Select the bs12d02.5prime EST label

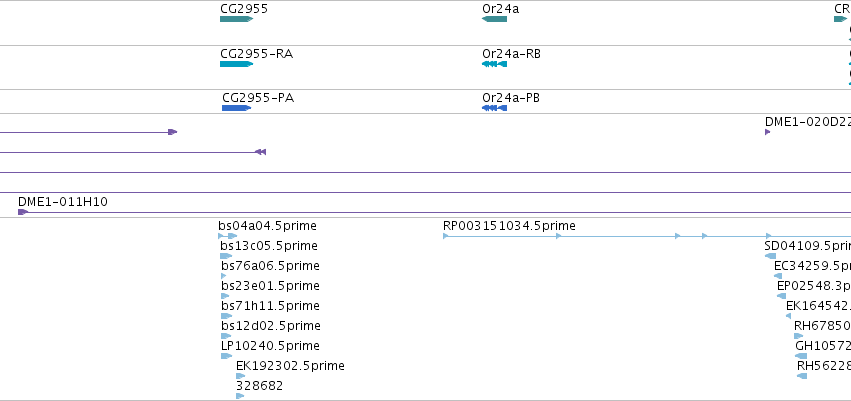pos(271,326)
